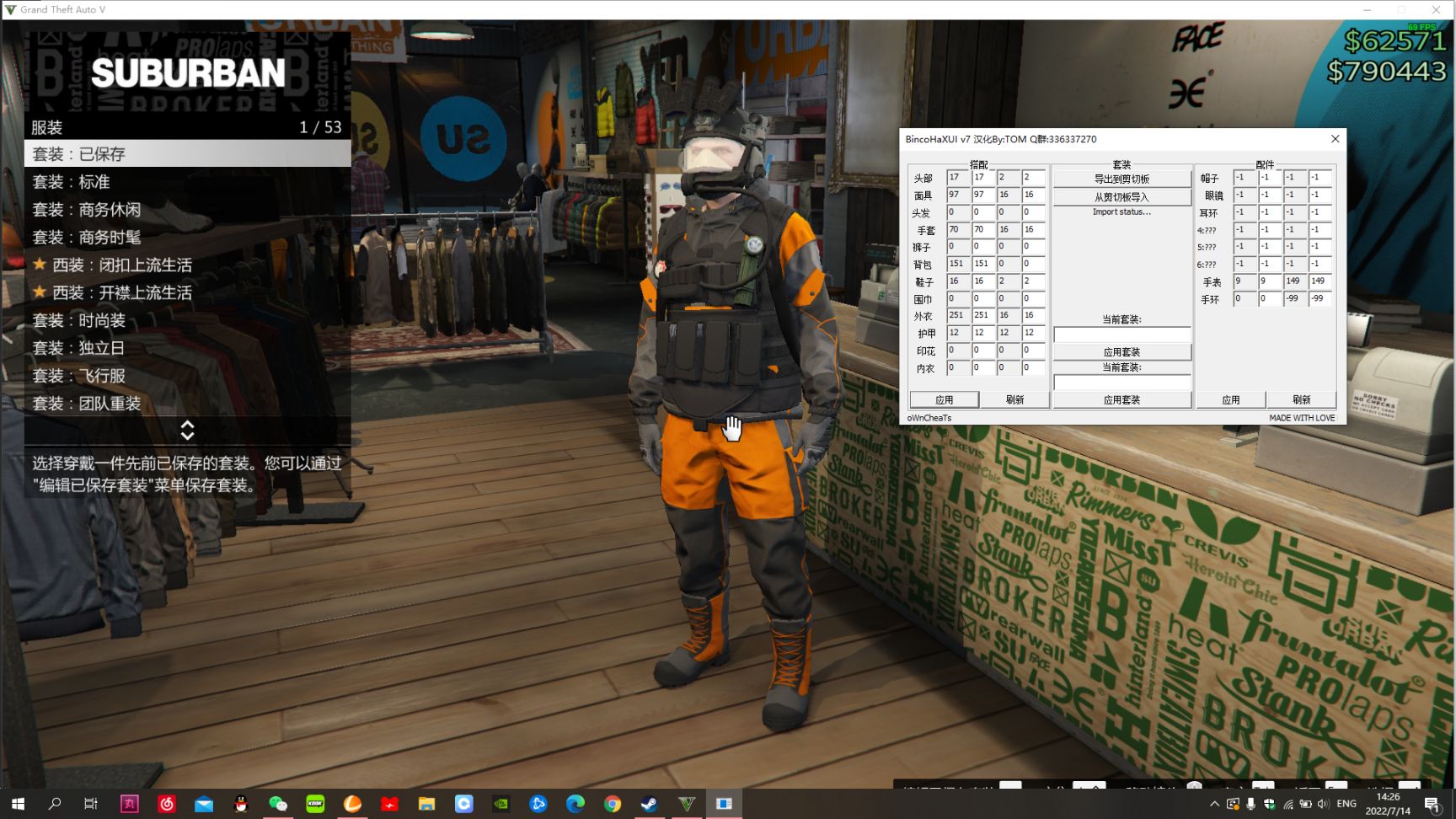
Task: Click Import status... text
Action: click(x=1121, y=212)
